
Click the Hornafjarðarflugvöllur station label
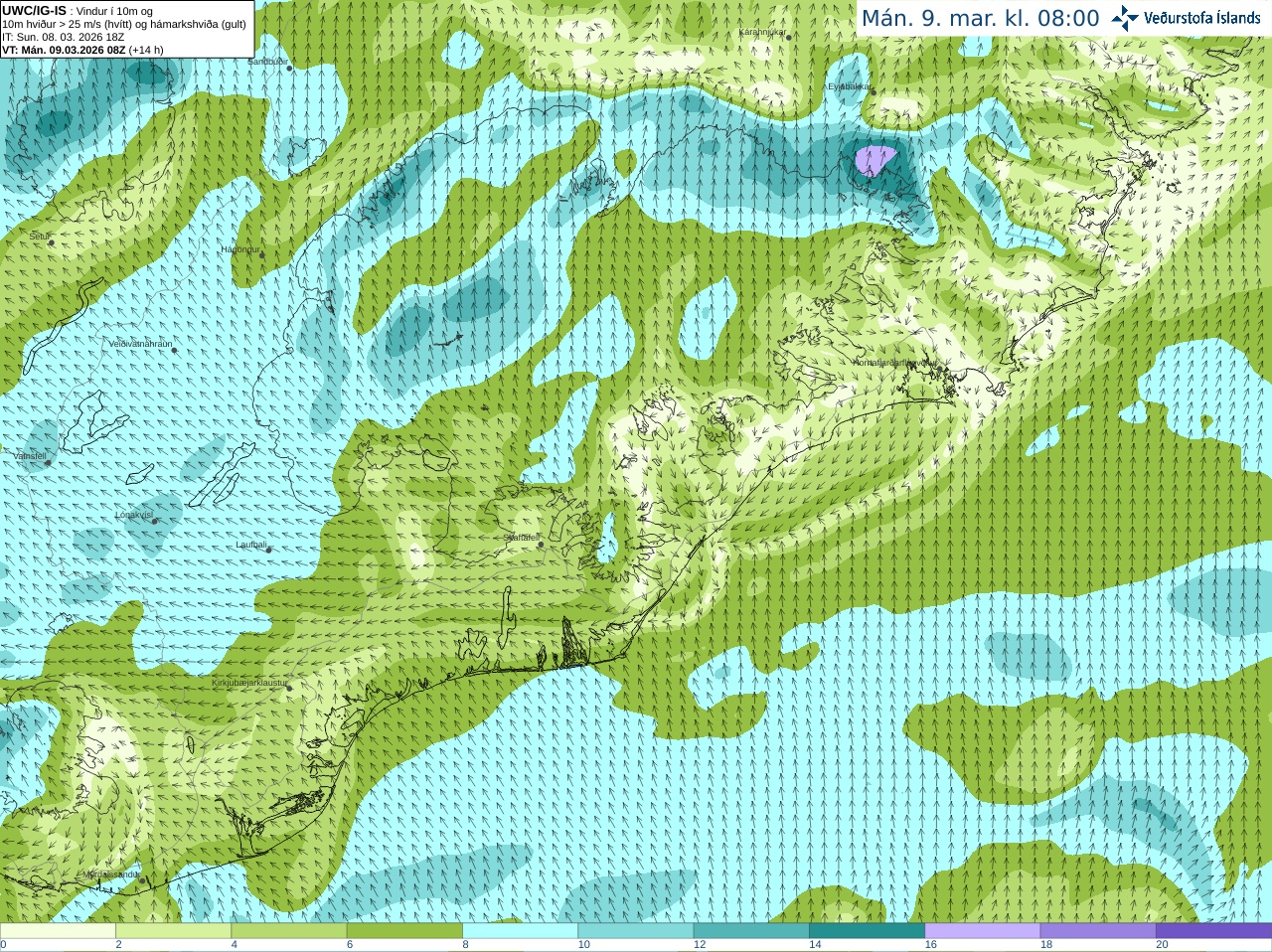pos(895,363)
